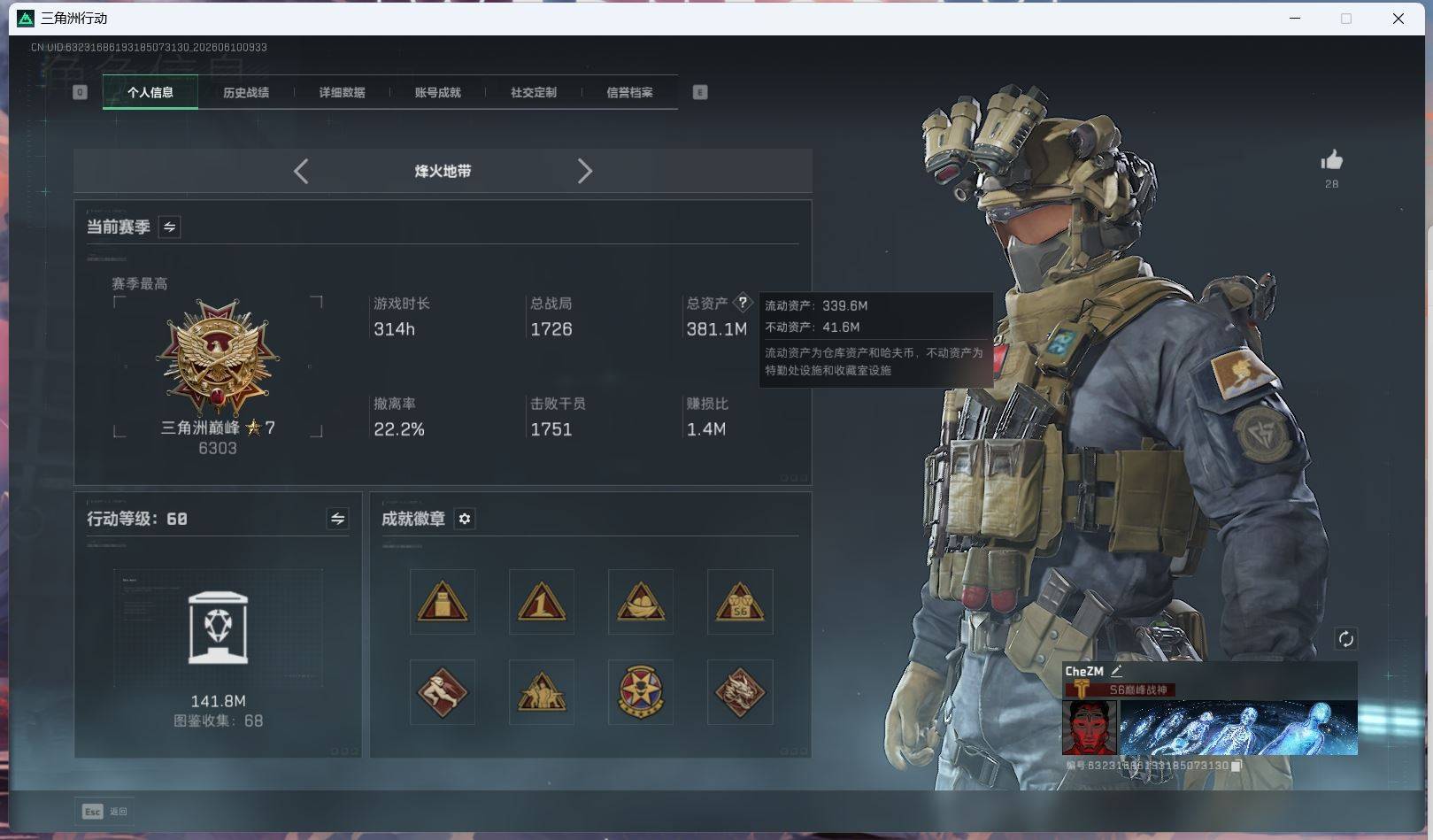Image resolution: width=1433 pixels, height=840 pixels.
Task: Open the collection showcase cabinet icon
Action: 219,628
